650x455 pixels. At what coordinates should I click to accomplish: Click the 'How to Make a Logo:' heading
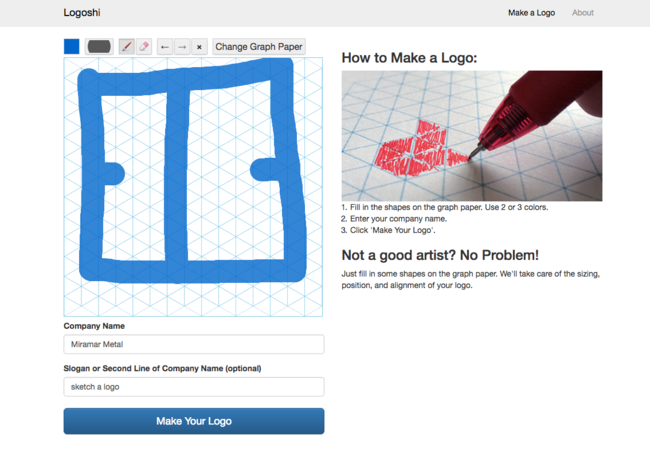(x=409, y=58)
